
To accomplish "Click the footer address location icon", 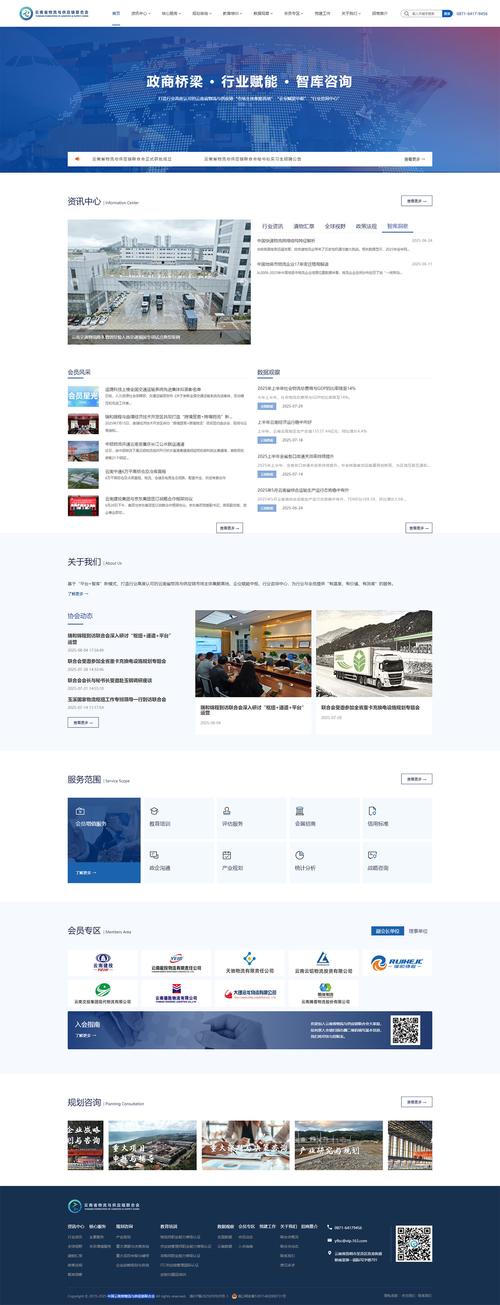I will (329, 1254).
